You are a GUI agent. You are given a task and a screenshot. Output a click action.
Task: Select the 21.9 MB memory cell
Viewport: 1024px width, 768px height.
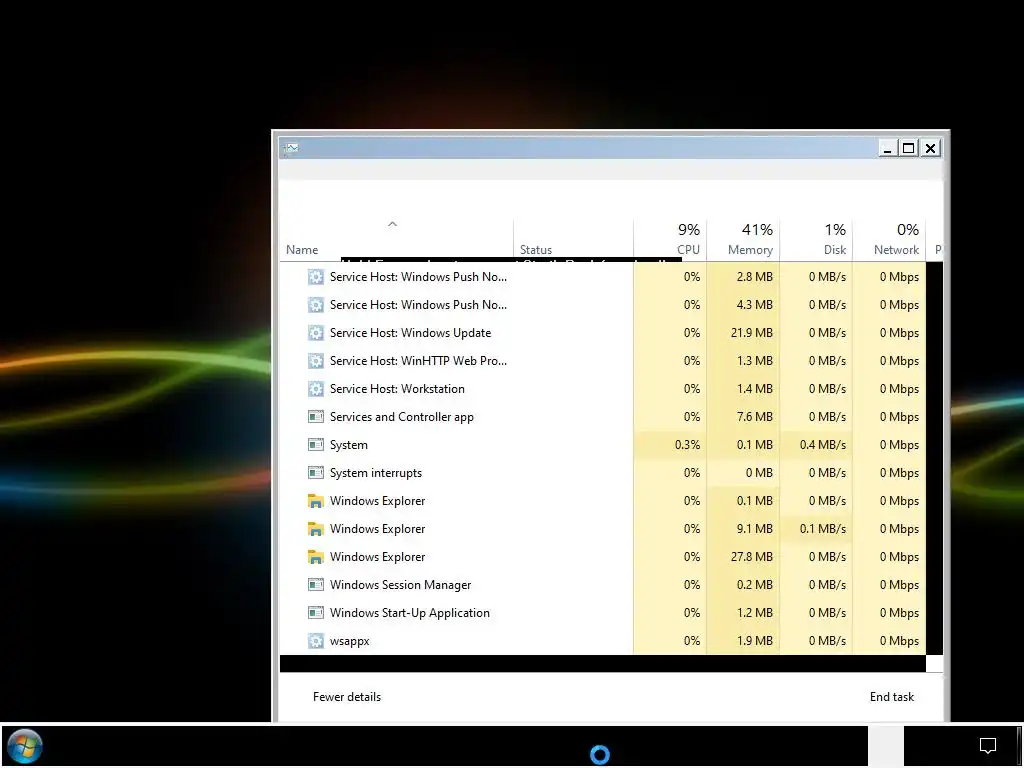[x=743, y=333]
